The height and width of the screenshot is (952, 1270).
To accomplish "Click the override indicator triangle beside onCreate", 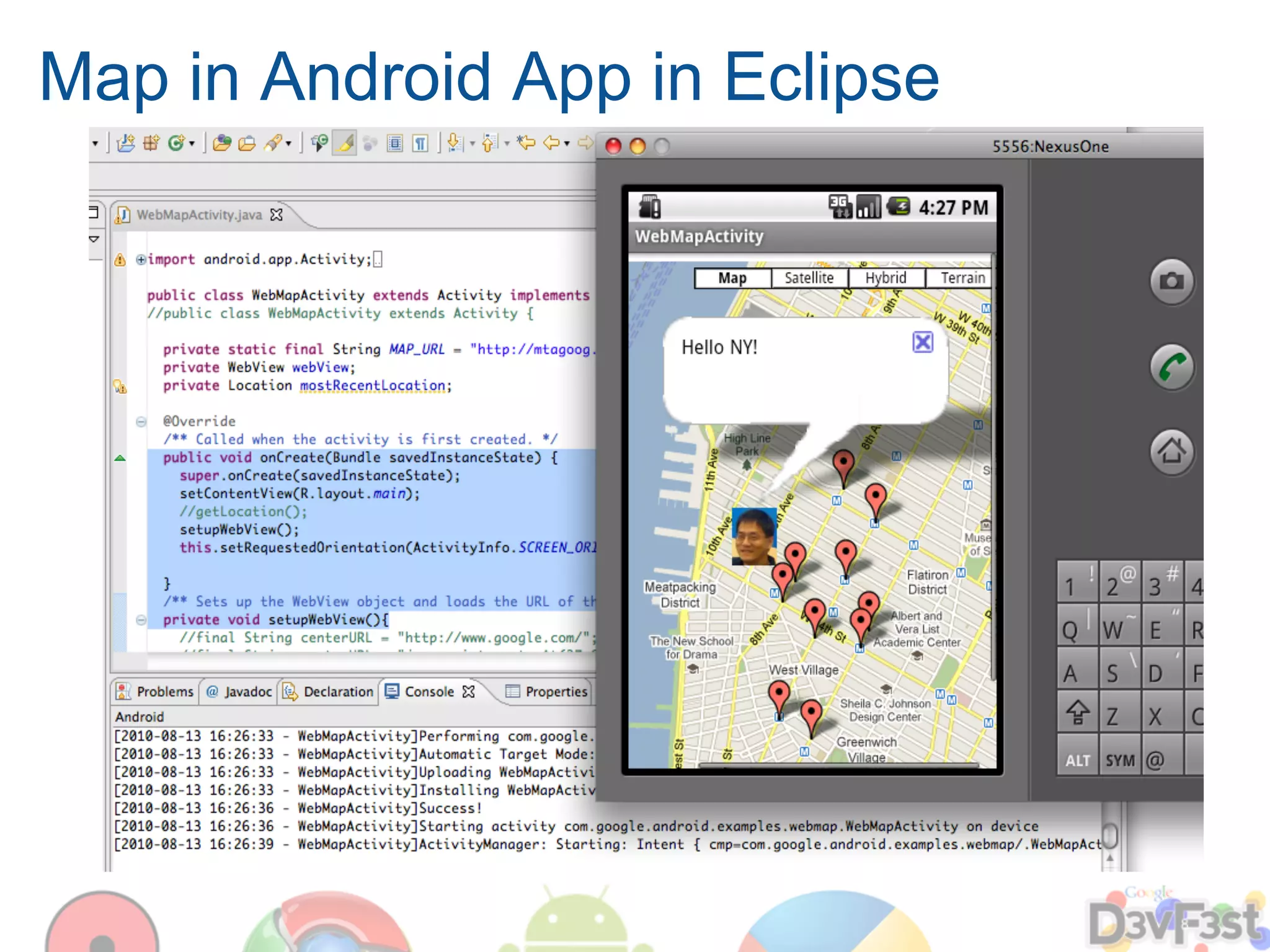I will (x=120, y=459).
